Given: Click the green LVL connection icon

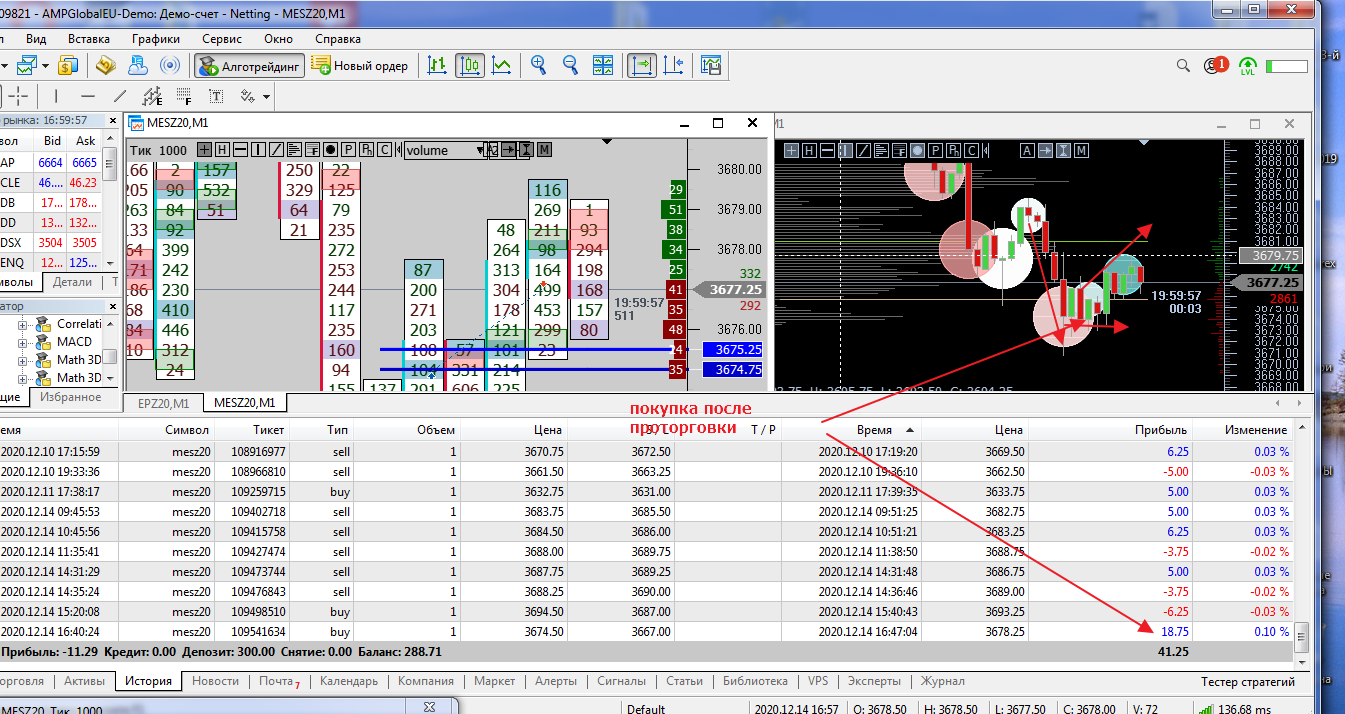Looking at the screenshot, I should (x=1248, y=66).
